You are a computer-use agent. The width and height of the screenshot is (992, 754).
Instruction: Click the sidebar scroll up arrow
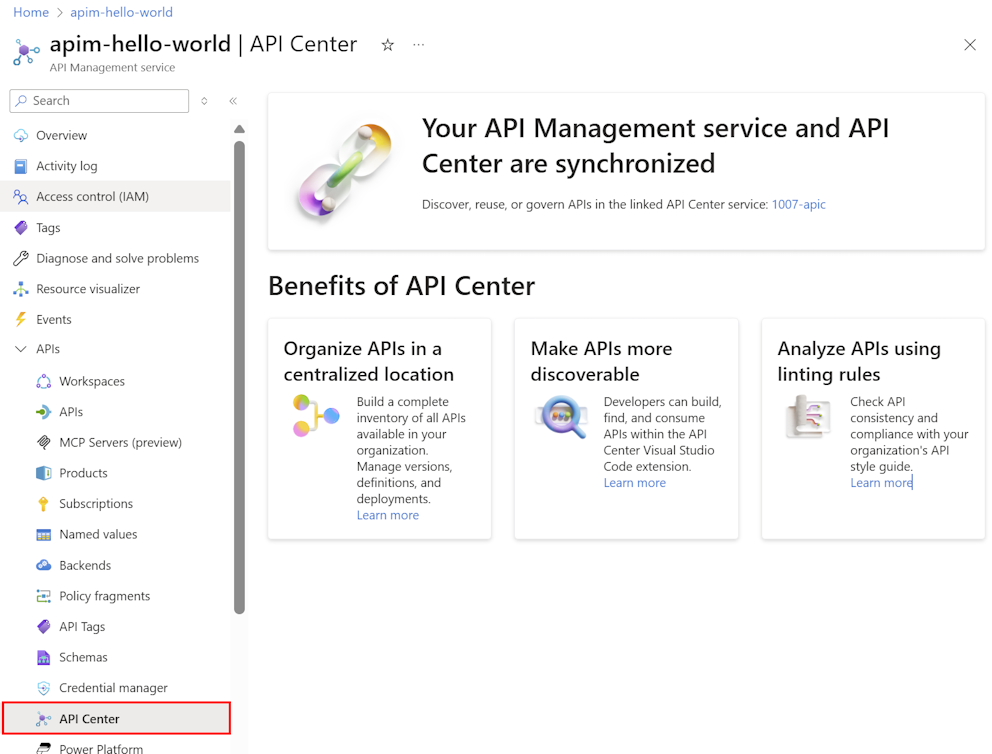[x=239, y=129]
